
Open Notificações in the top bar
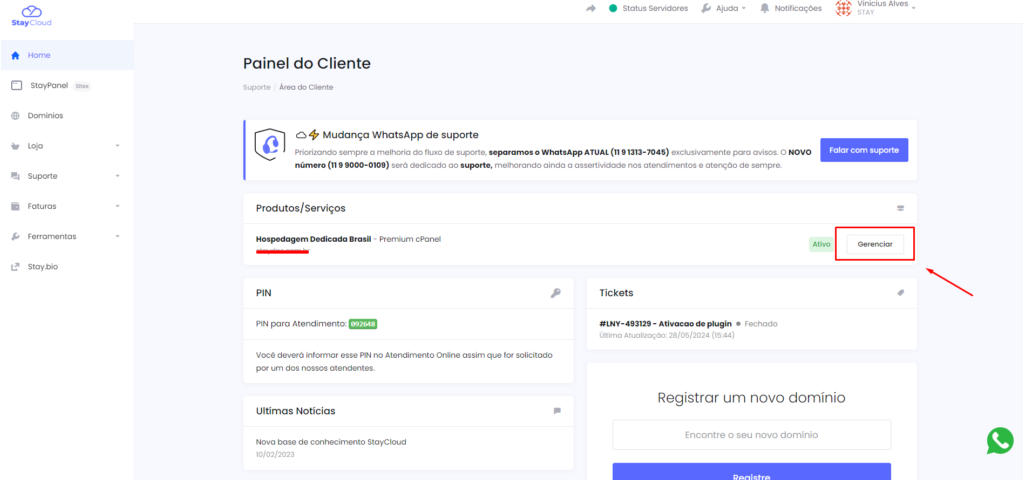(x=791, y=8)
